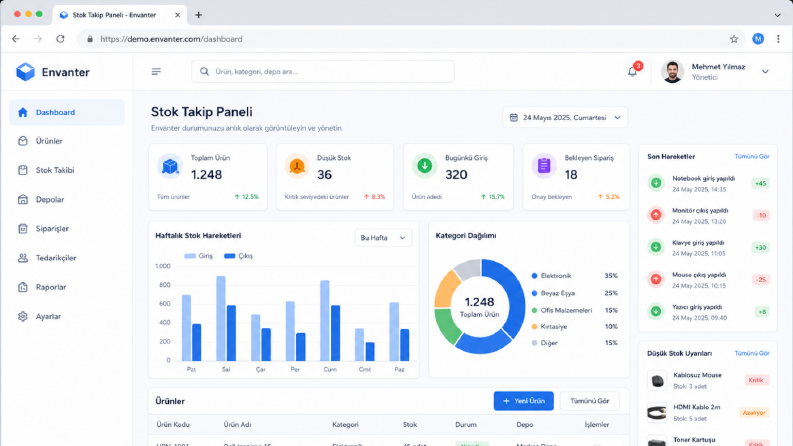Click the Stok Takibi sidebar icon
Image resolution: width=793 pixels, height=446 pixels.
point(23,170)
